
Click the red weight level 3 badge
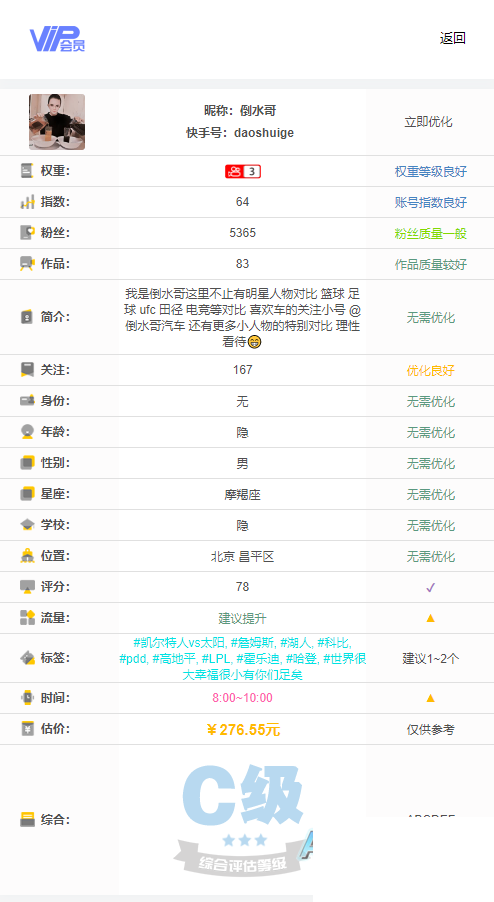tap(243, 171)
